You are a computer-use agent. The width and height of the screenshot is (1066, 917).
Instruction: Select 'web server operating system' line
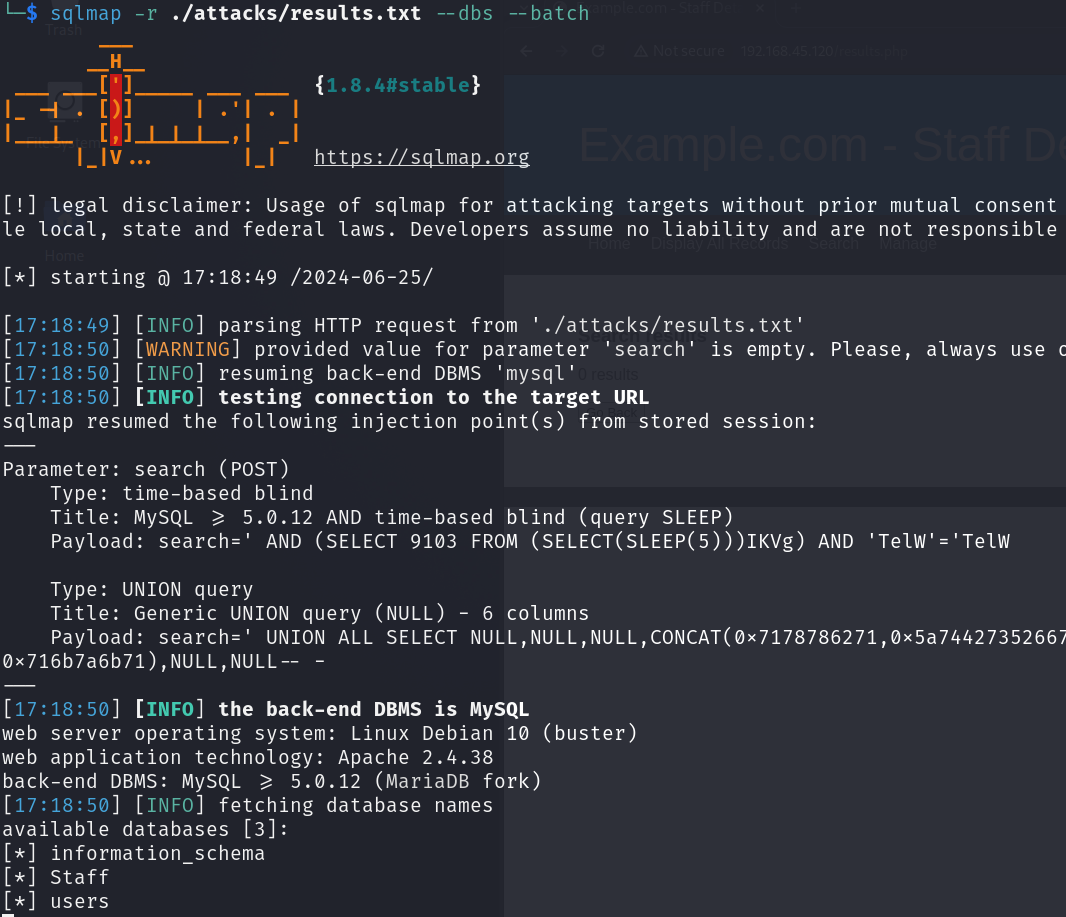320,733
